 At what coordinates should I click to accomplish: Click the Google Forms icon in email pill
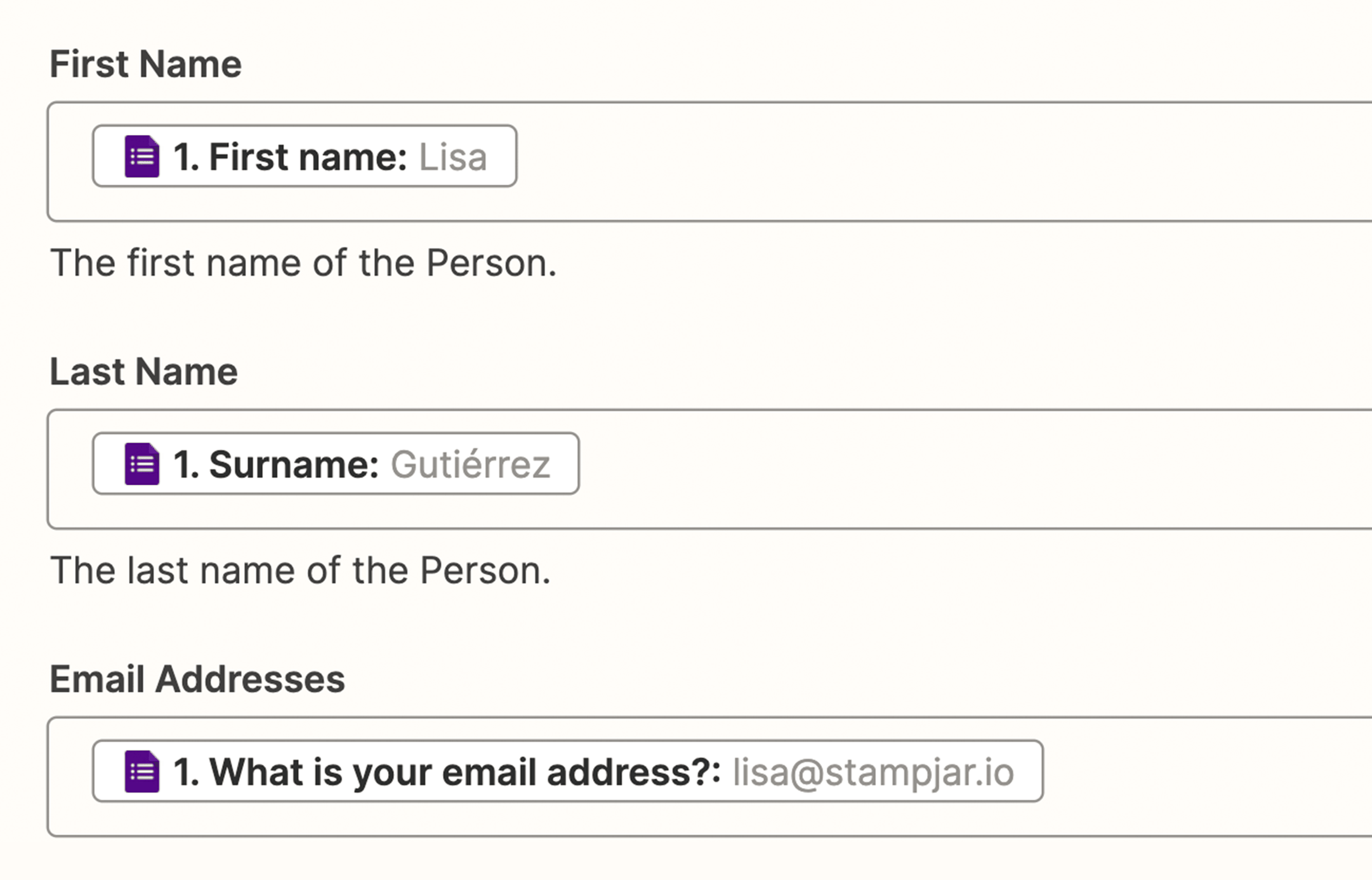coord(142,771)
